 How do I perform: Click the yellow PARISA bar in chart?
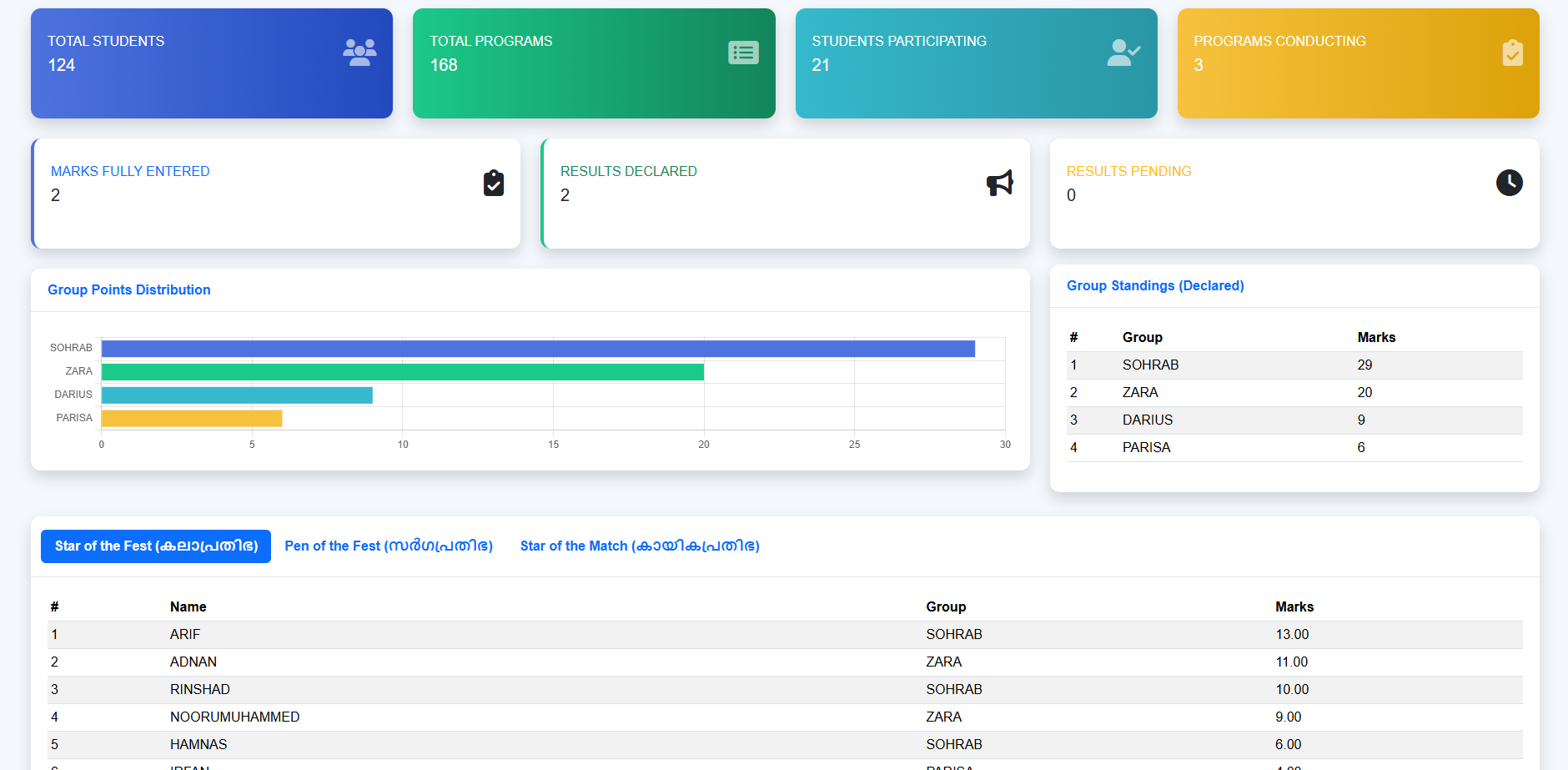pos(192,419)
